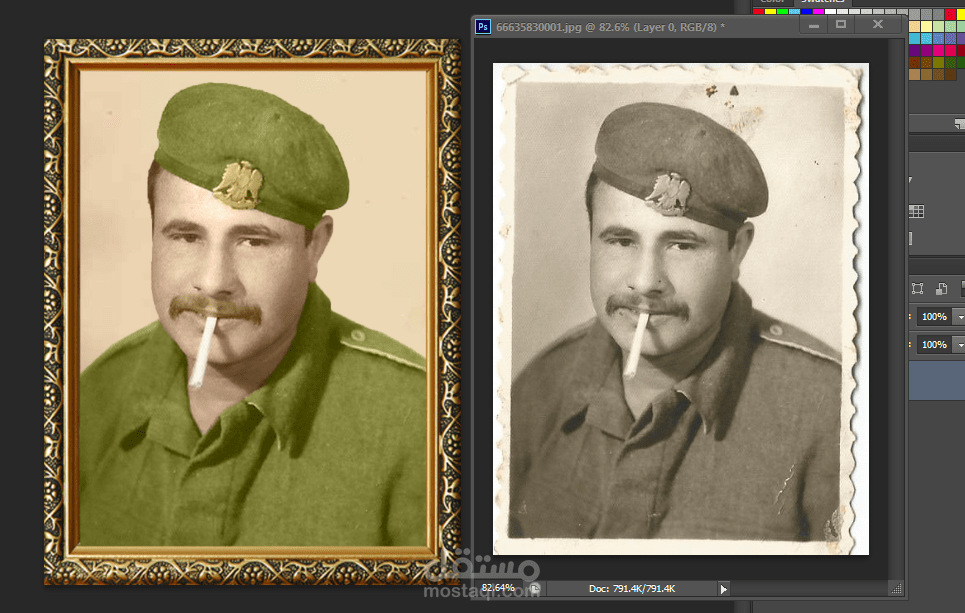Screen dimensions: 965x613
Task: Close the 66635830001.jpg document window
Action: (x=878, y=25)
